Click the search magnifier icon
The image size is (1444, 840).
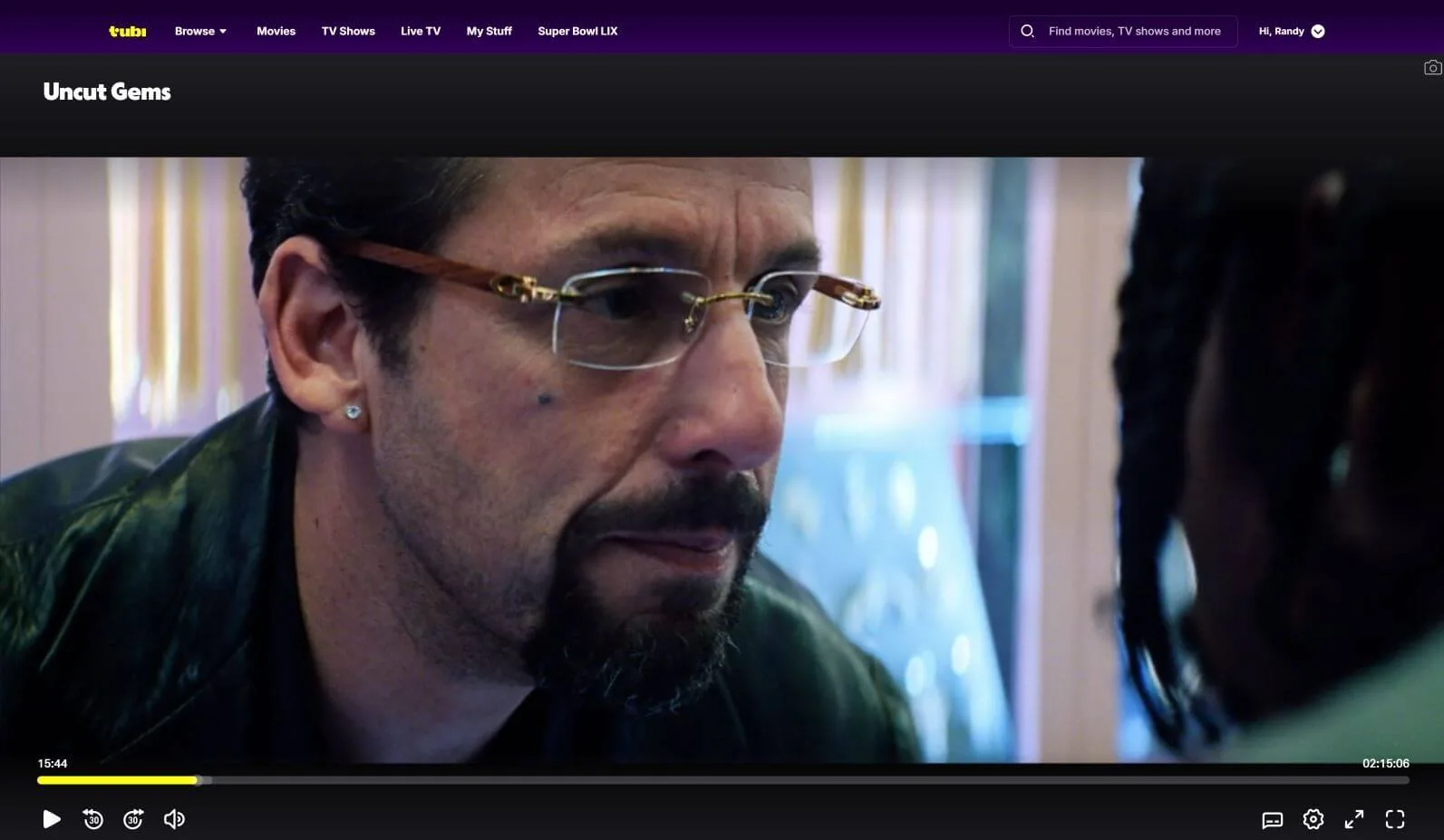[x=1027, y=31]
